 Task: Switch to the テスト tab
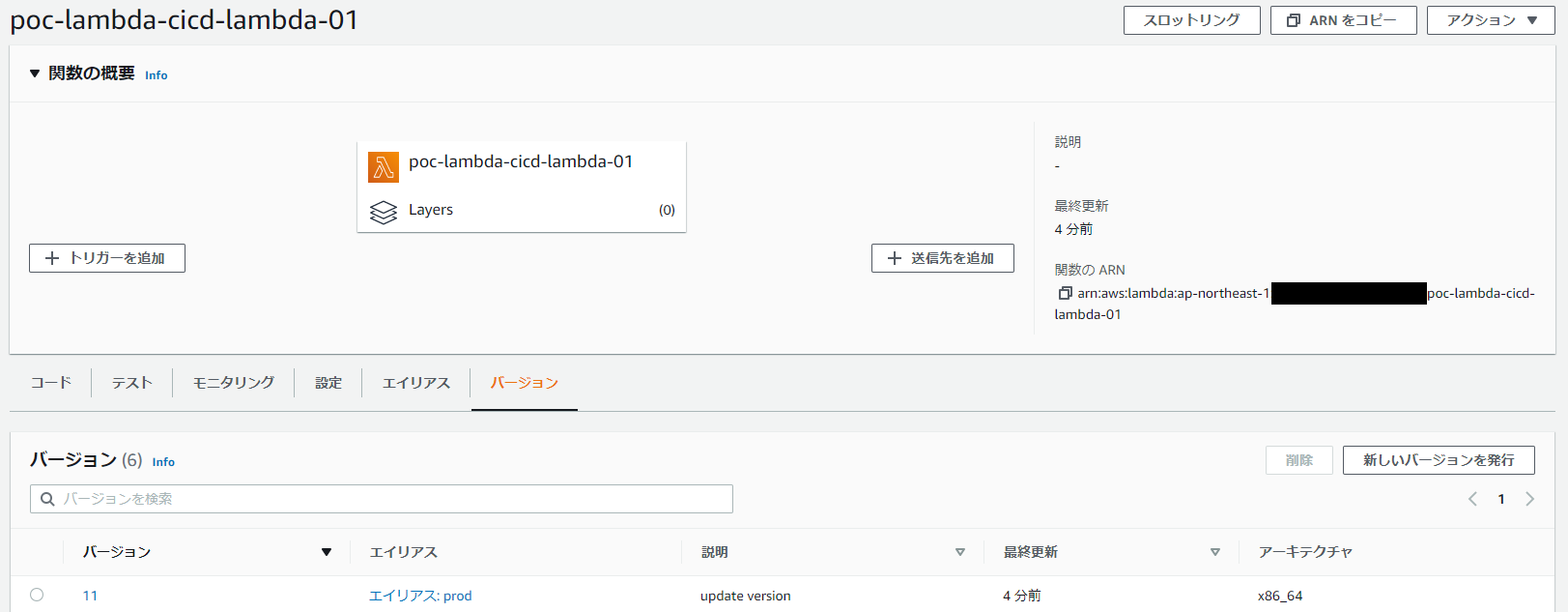click(x=132, y=383)
